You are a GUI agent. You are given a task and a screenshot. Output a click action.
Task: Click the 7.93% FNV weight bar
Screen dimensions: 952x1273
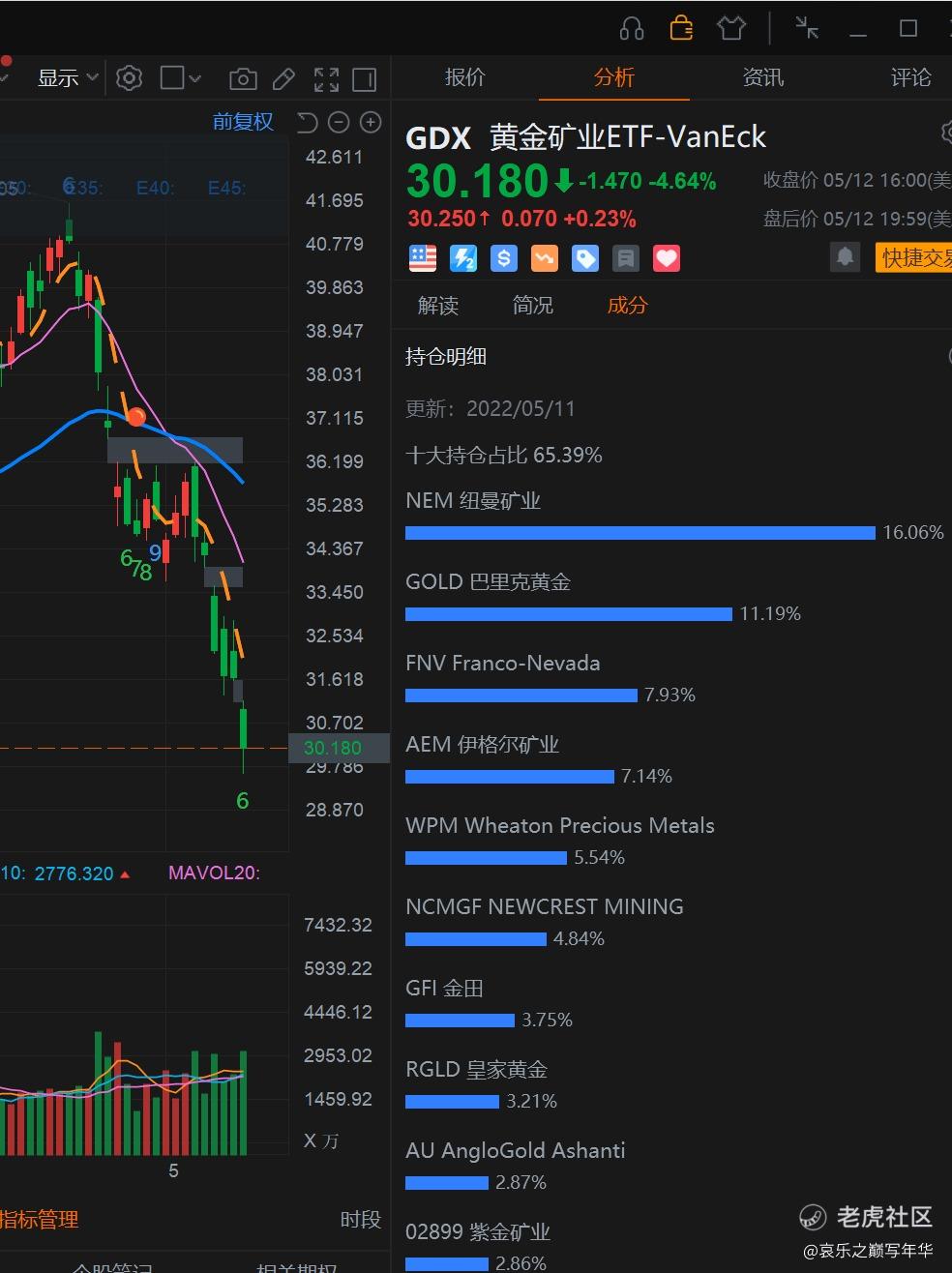click(x=521, y=696)
